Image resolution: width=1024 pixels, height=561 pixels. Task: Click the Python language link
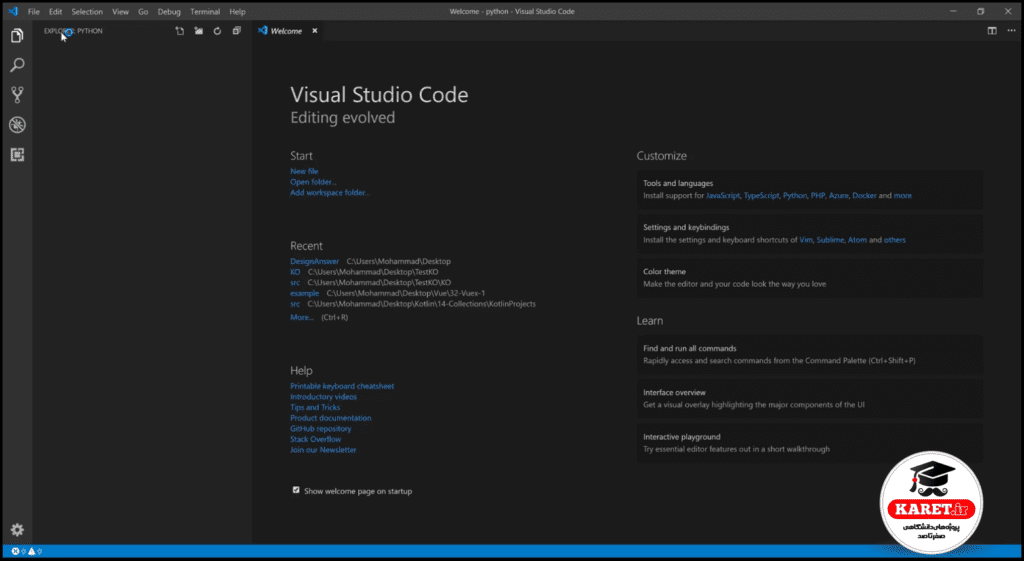pos(795,195)
